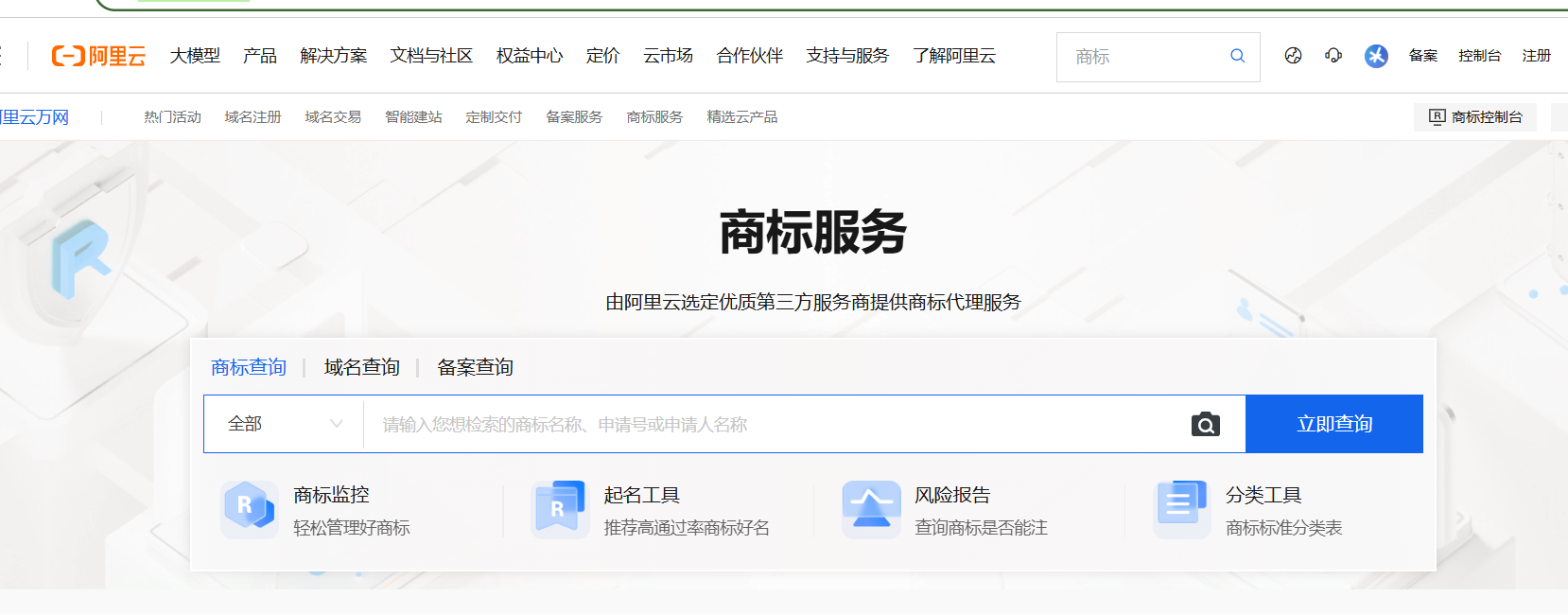Screen dimensions: 1568x615
Task: Click the 商标控制台 button
Action: coord(1475,117)
